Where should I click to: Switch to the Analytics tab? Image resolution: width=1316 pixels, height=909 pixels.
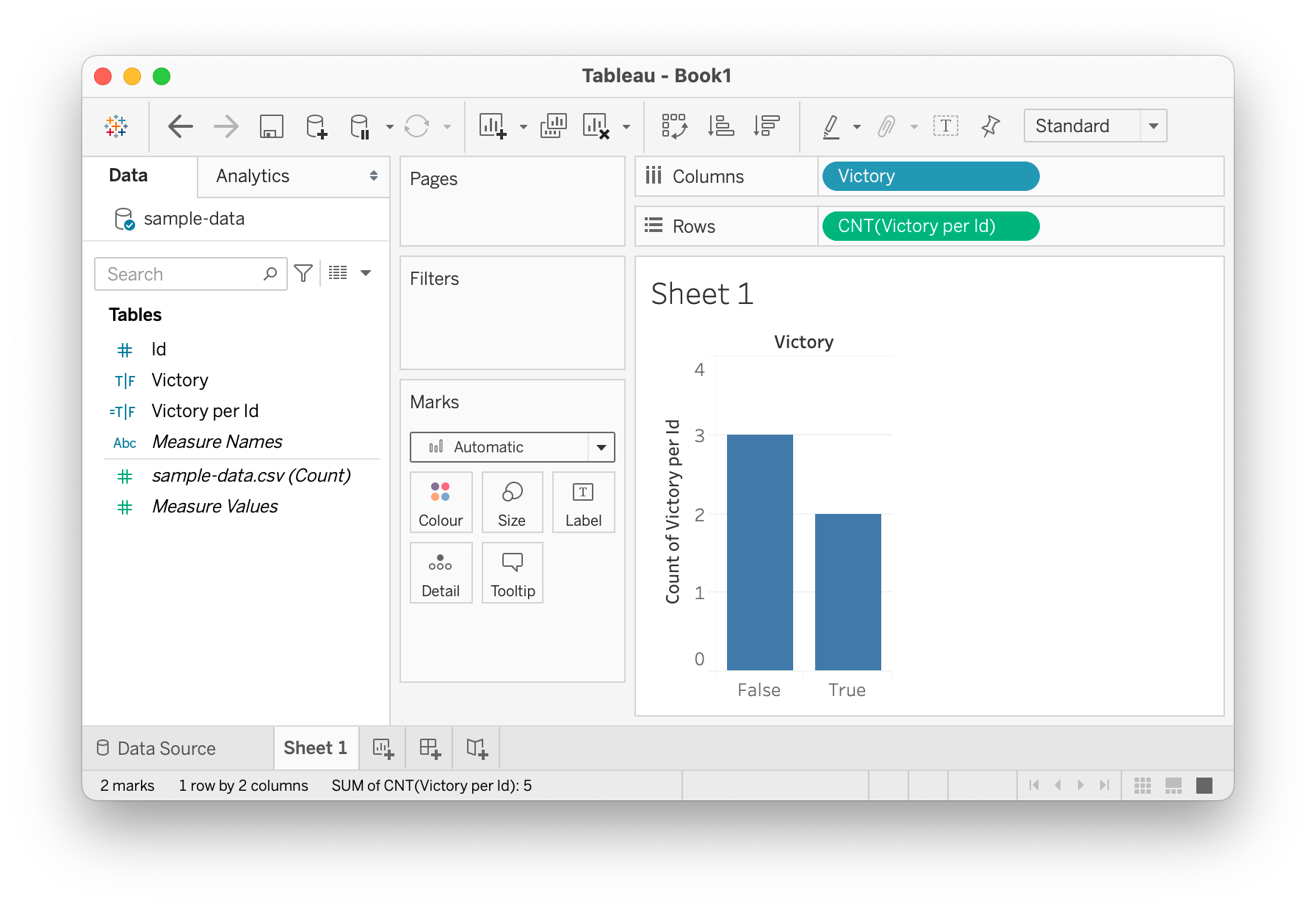click(x=252, y=176)
